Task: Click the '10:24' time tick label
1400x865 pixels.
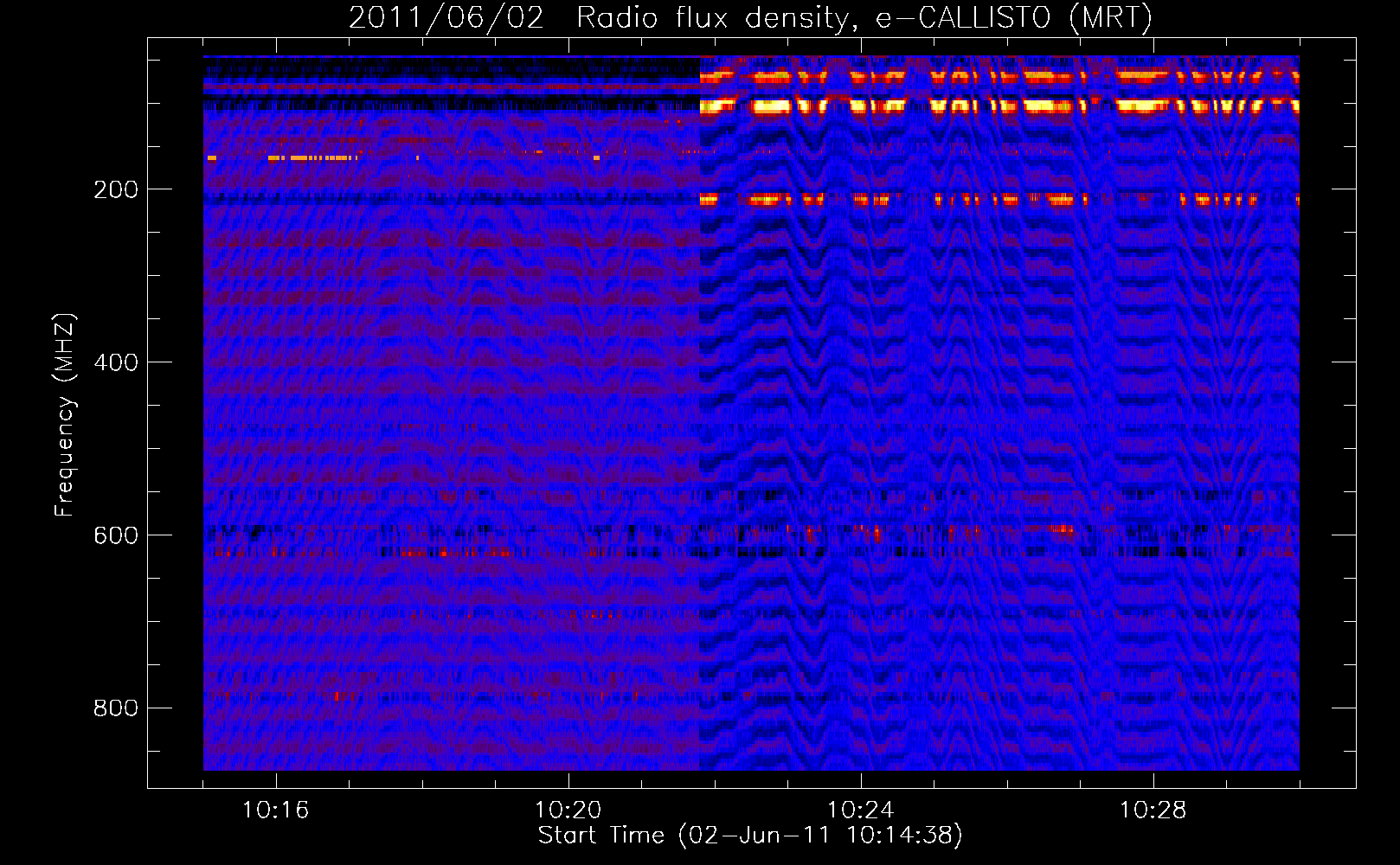Action: (861, 810)
